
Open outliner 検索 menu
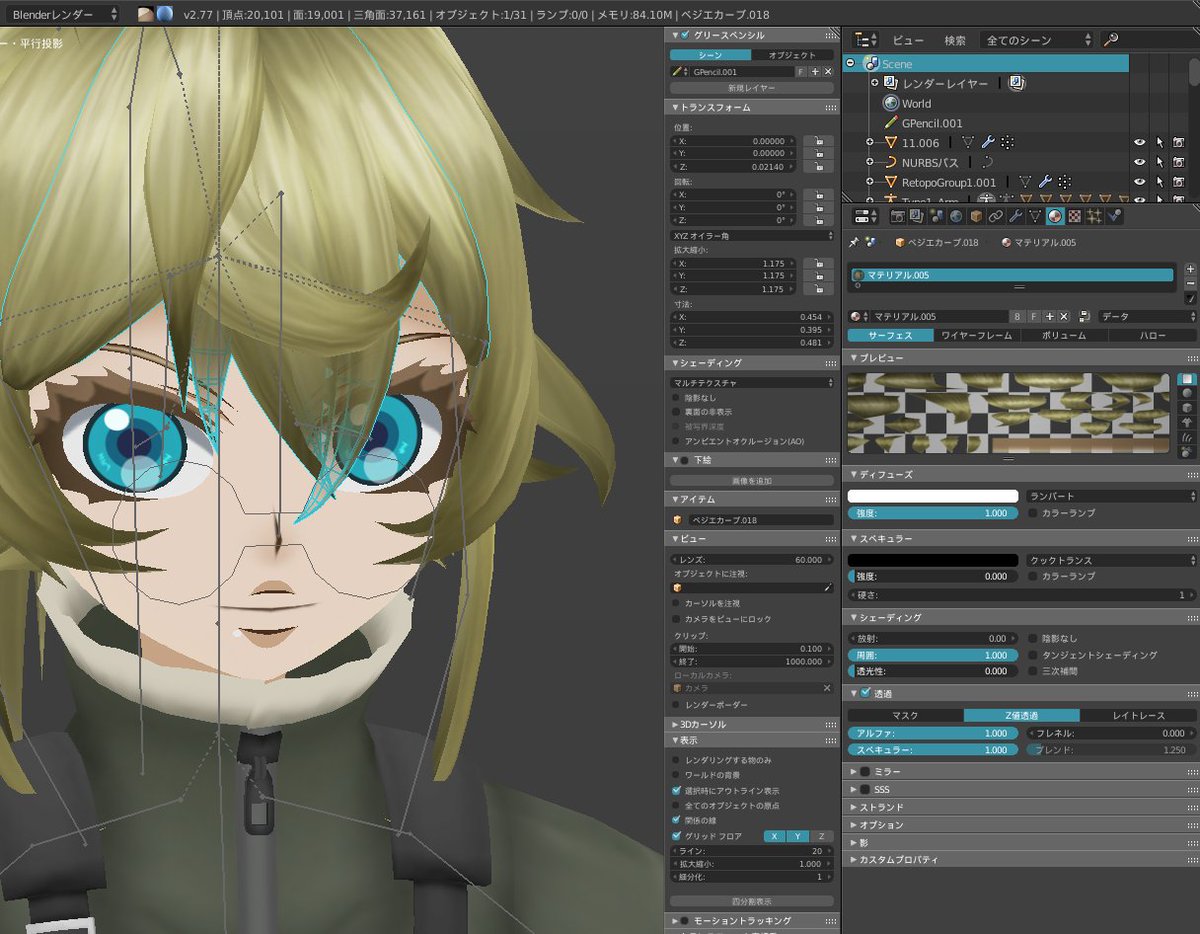[955, 40]
